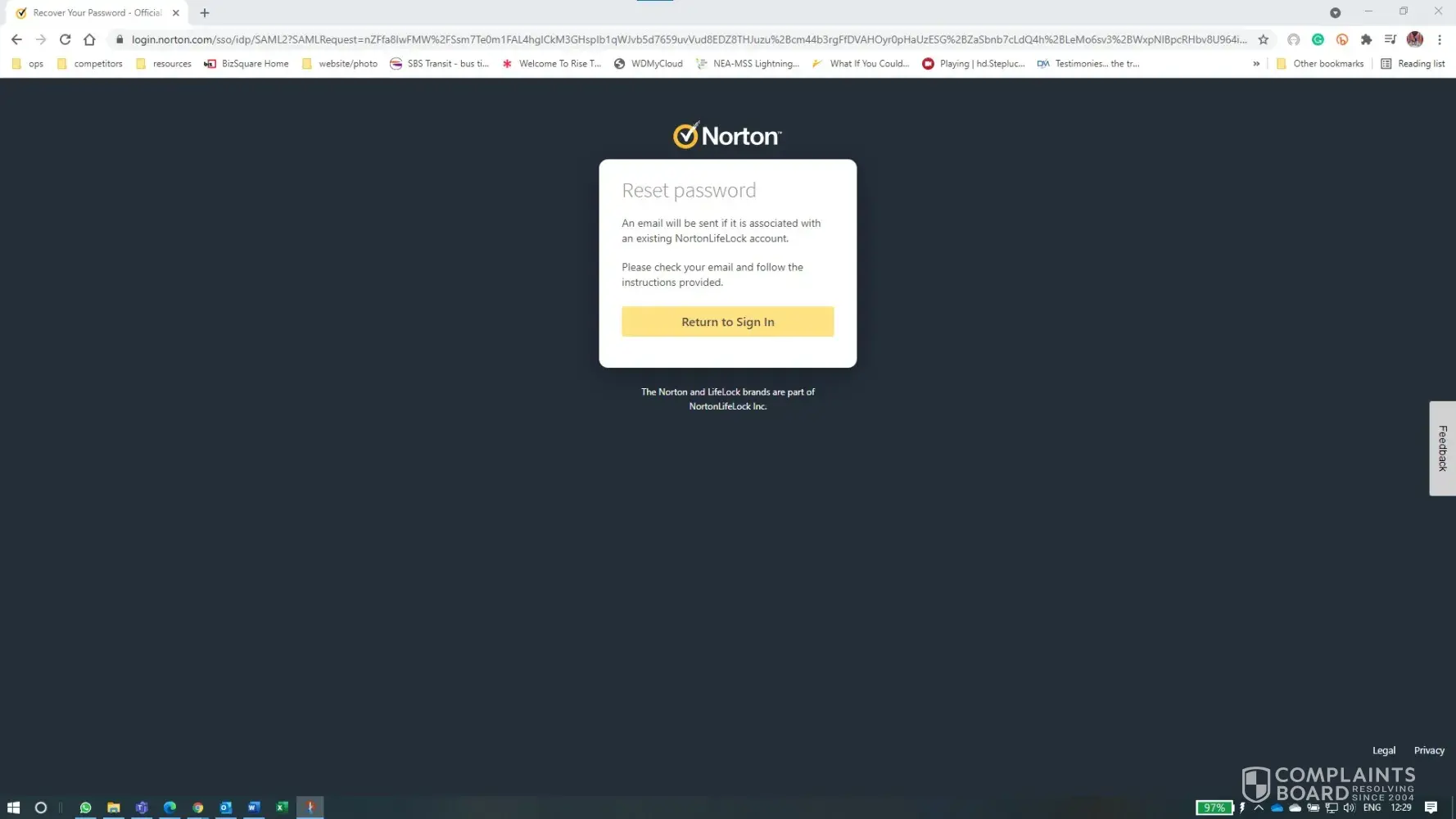
Task: Open the 12:29 system clock
Action: coord(1401,808)
